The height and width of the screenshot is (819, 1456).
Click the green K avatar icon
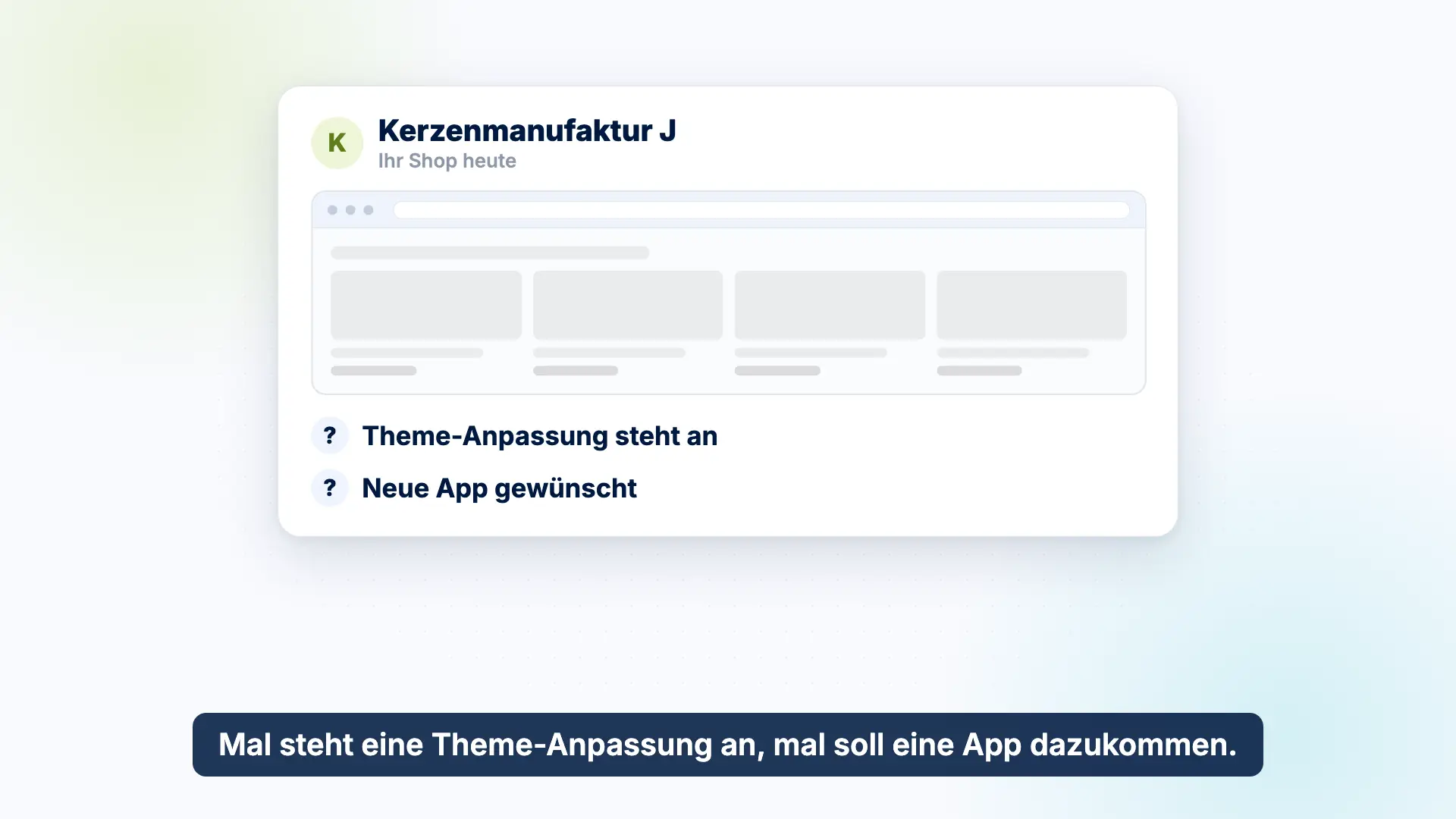point(337,143)
